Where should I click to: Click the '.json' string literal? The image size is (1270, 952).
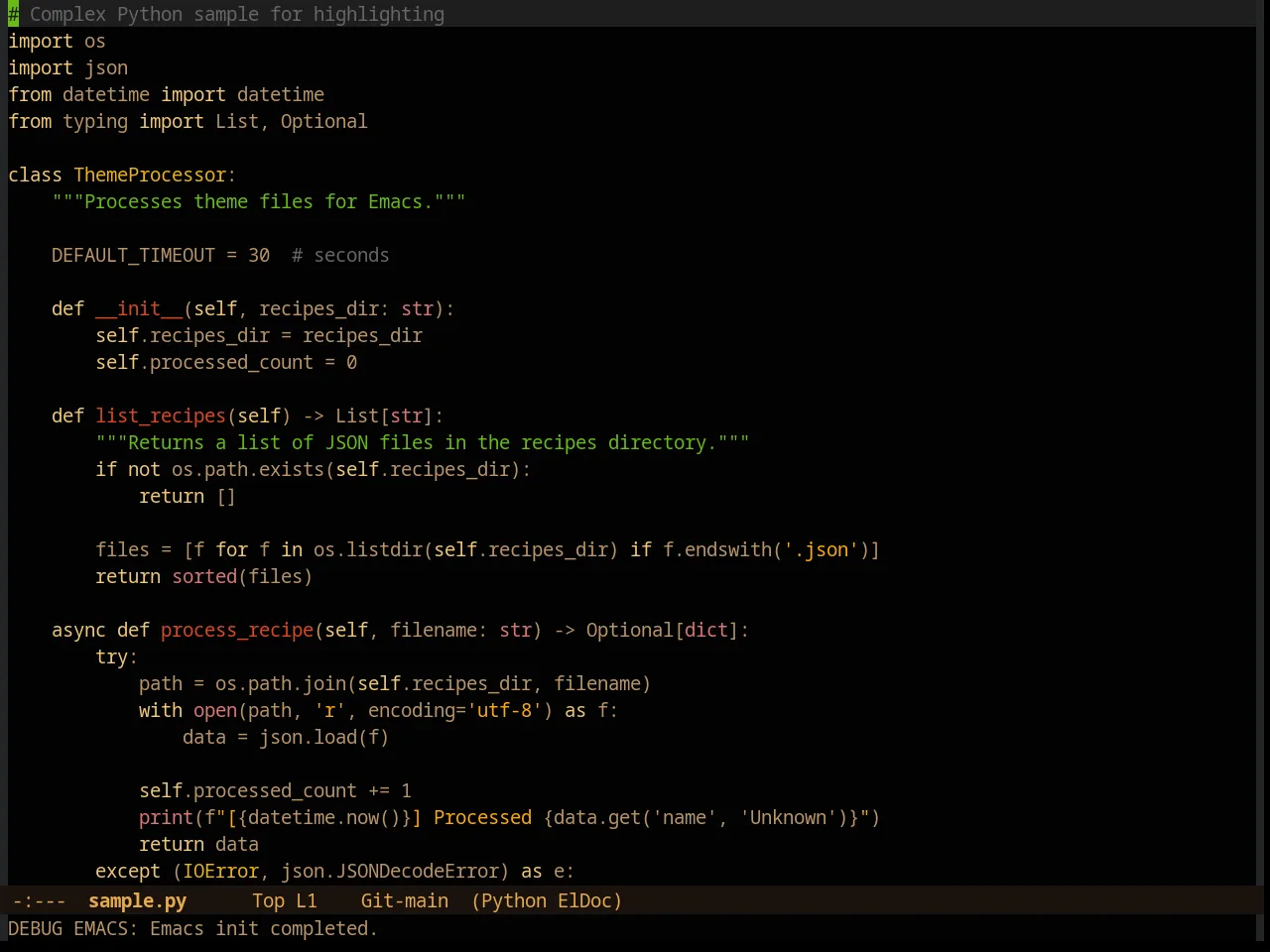point(822,549)
